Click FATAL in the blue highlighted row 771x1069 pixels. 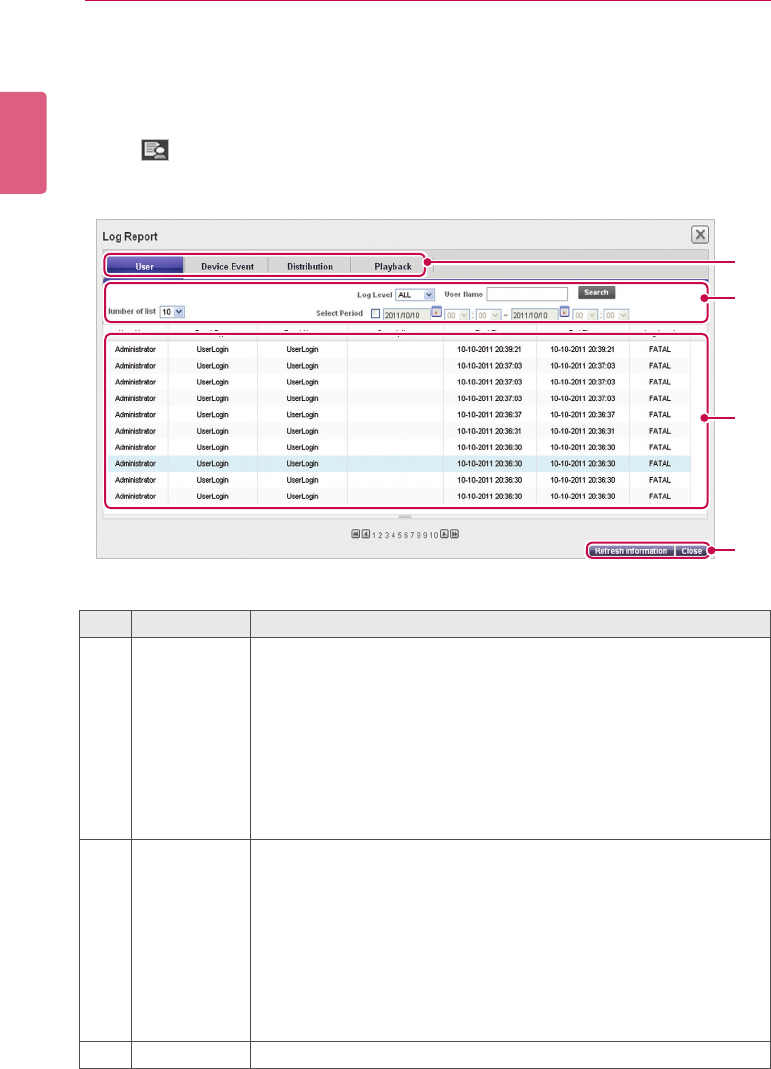660,464
